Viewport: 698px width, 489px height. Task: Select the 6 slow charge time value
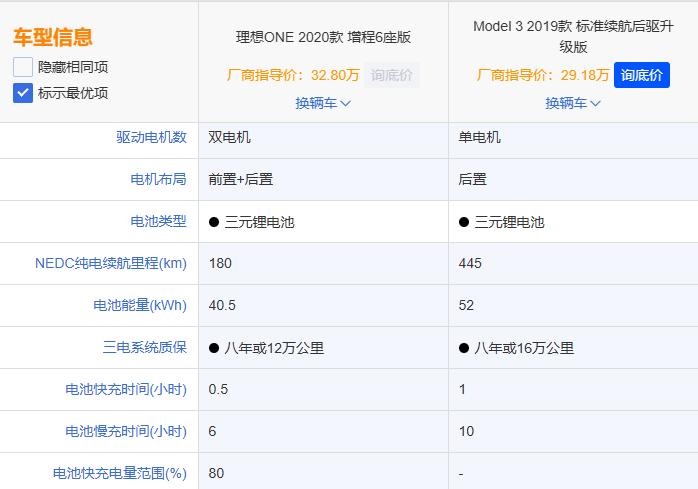[x=212, y=431]
